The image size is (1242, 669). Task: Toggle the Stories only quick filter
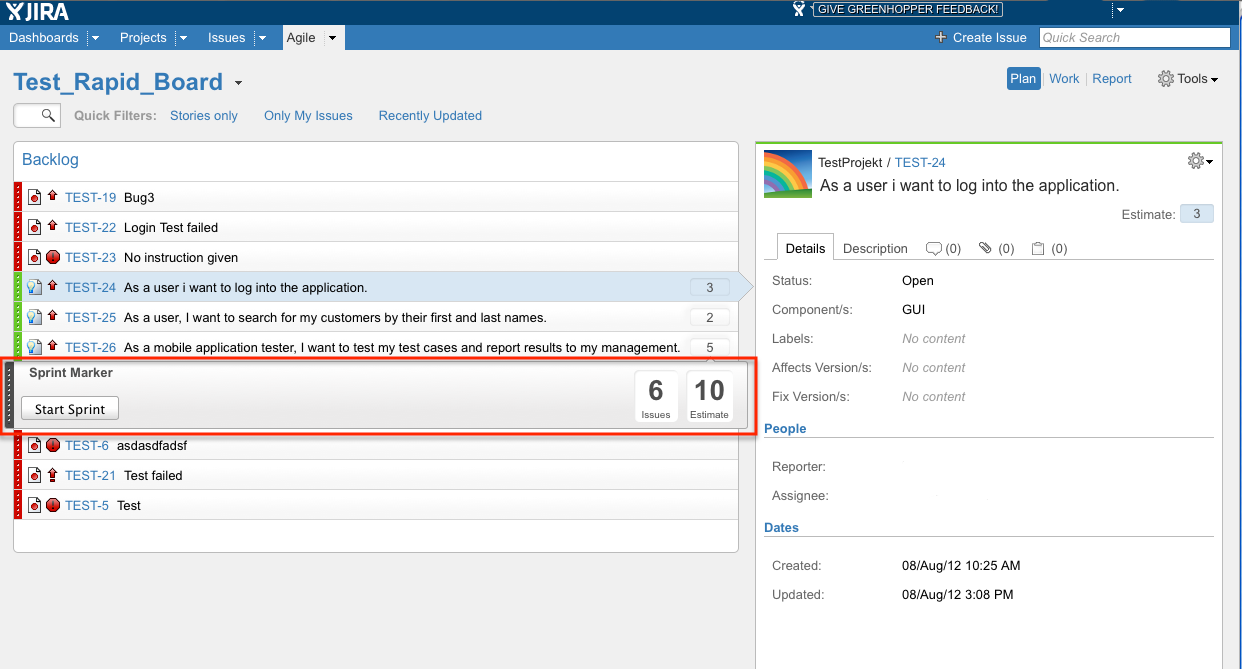(x=204, y=116)
